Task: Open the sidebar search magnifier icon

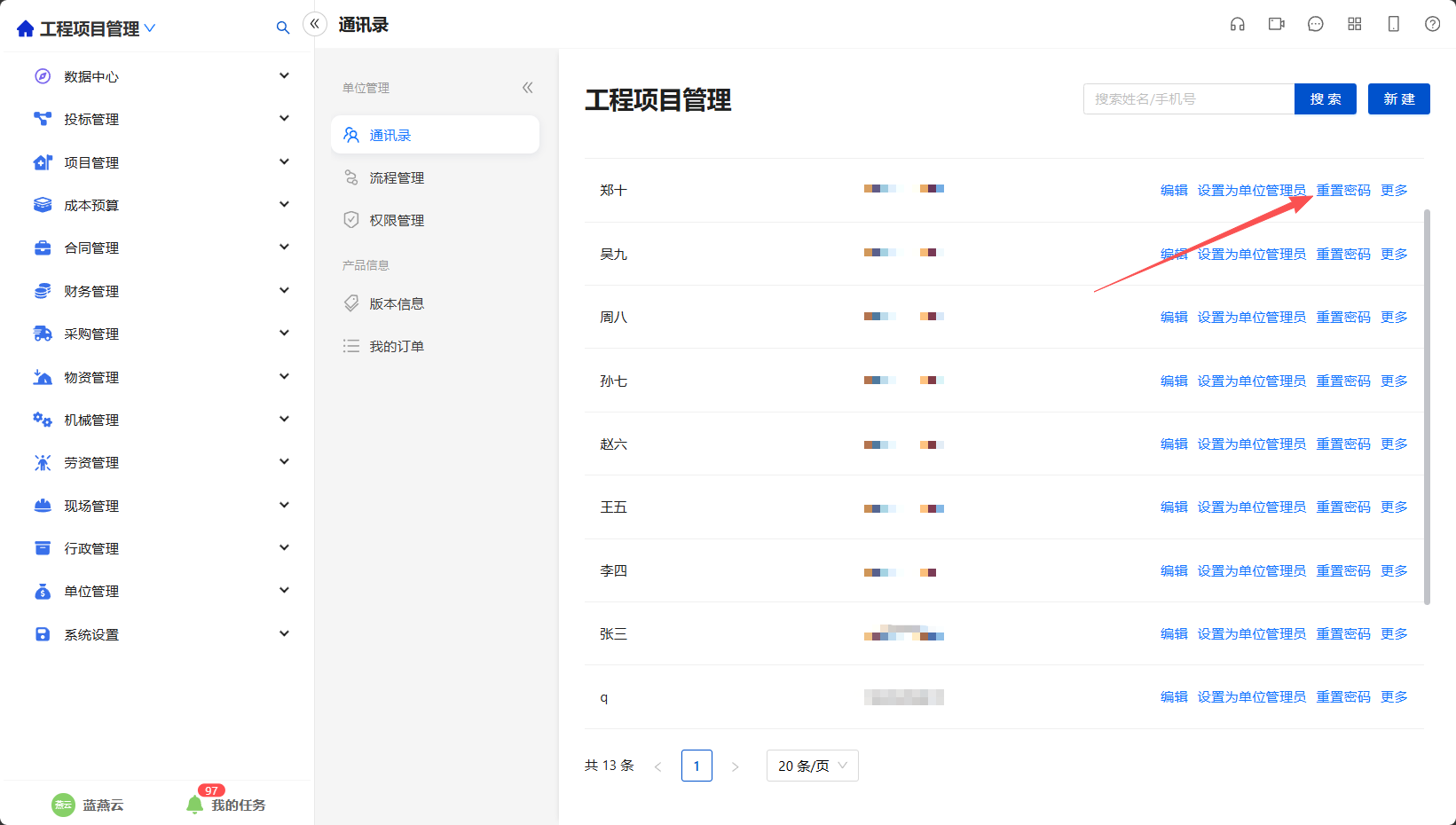Action: pyautogui.click(x=283, y=28)
